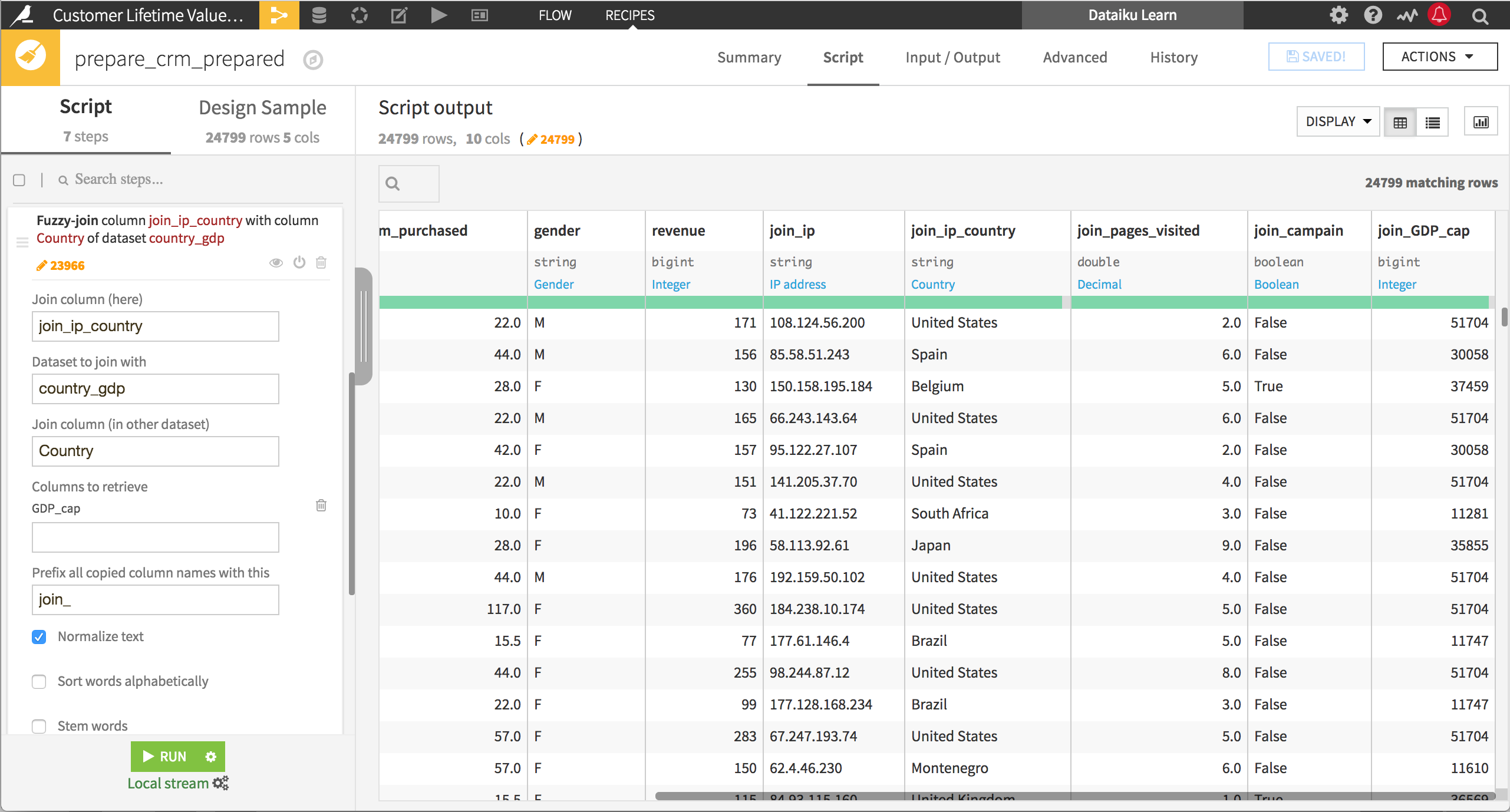Open the gender column header menu

click(x=557, y=230)
